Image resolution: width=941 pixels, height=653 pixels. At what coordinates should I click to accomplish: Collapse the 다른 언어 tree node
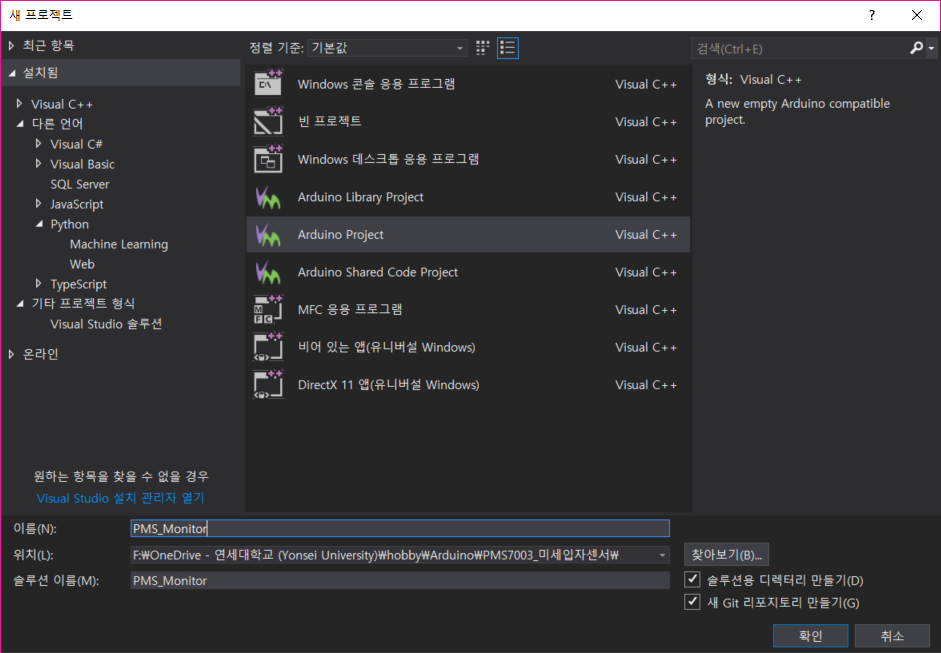click(20, 124)
